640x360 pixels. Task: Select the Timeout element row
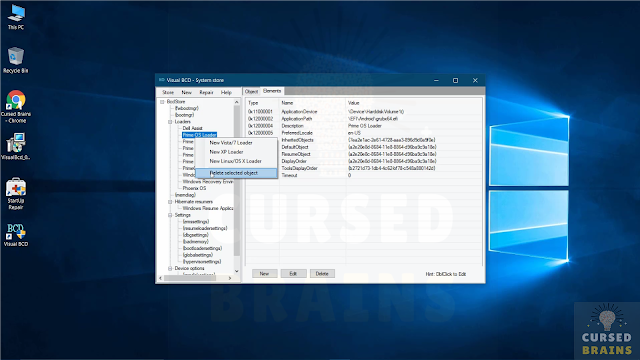point(364,175)
